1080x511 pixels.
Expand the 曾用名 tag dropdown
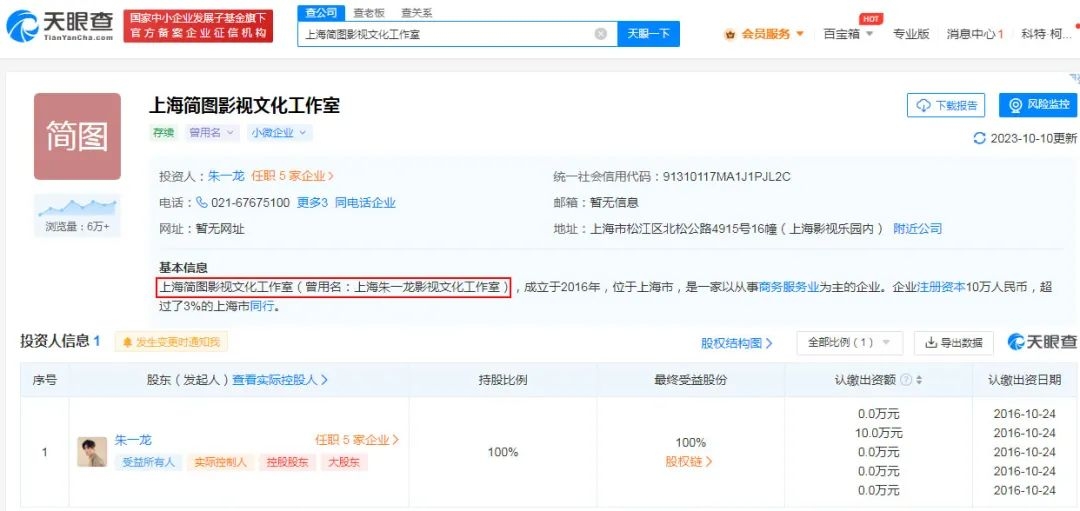[212, 133]
